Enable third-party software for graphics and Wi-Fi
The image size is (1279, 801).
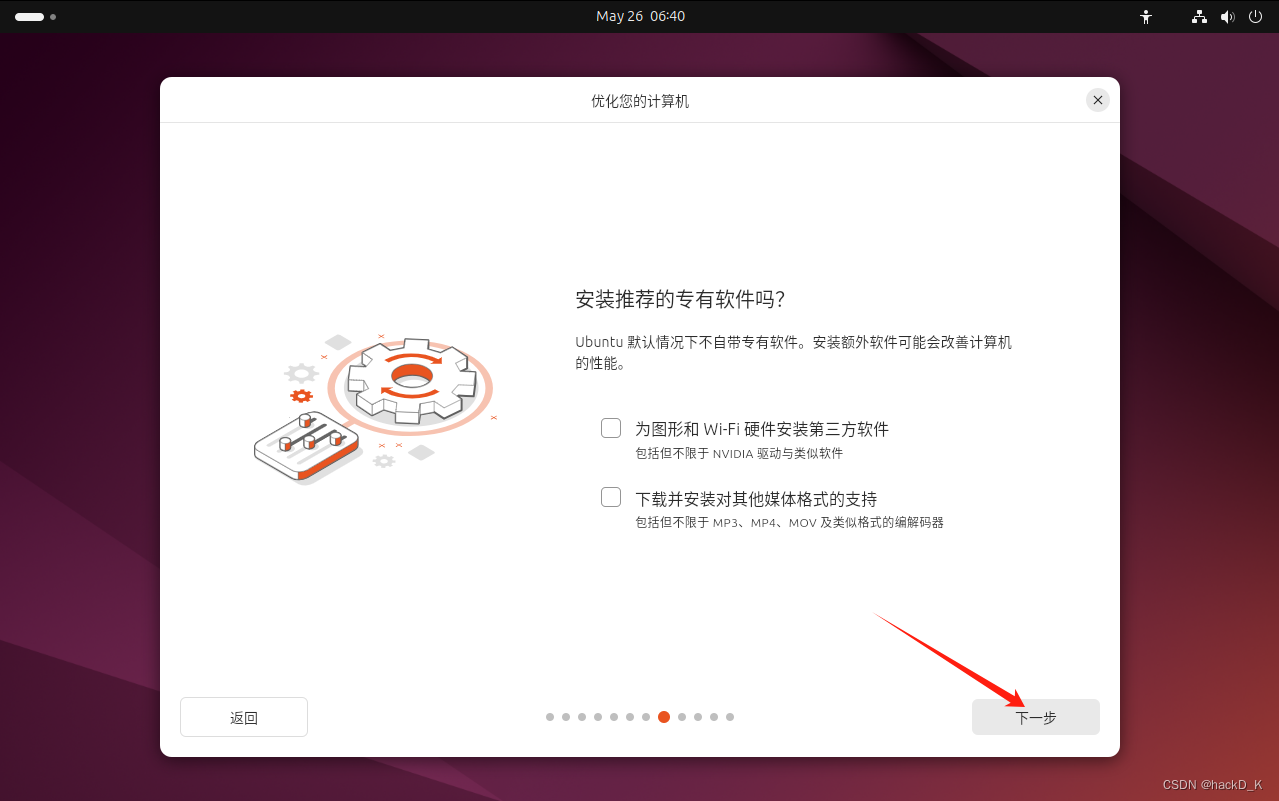611,428
